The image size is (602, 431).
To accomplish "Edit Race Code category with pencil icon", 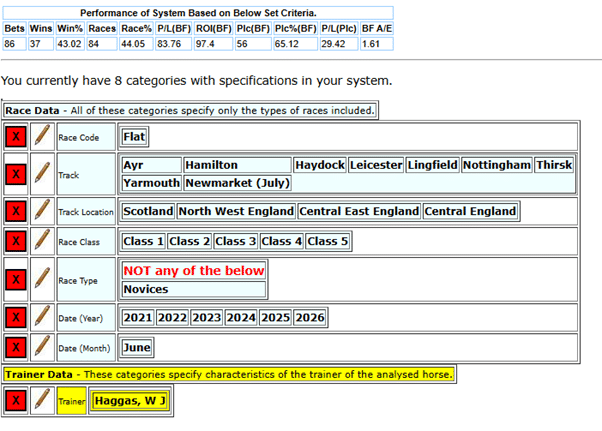I will tap(42, 137).
